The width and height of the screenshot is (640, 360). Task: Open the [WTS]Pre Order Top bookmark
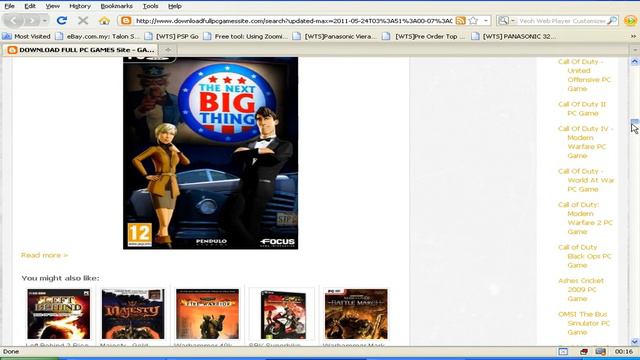click(424, 36)
